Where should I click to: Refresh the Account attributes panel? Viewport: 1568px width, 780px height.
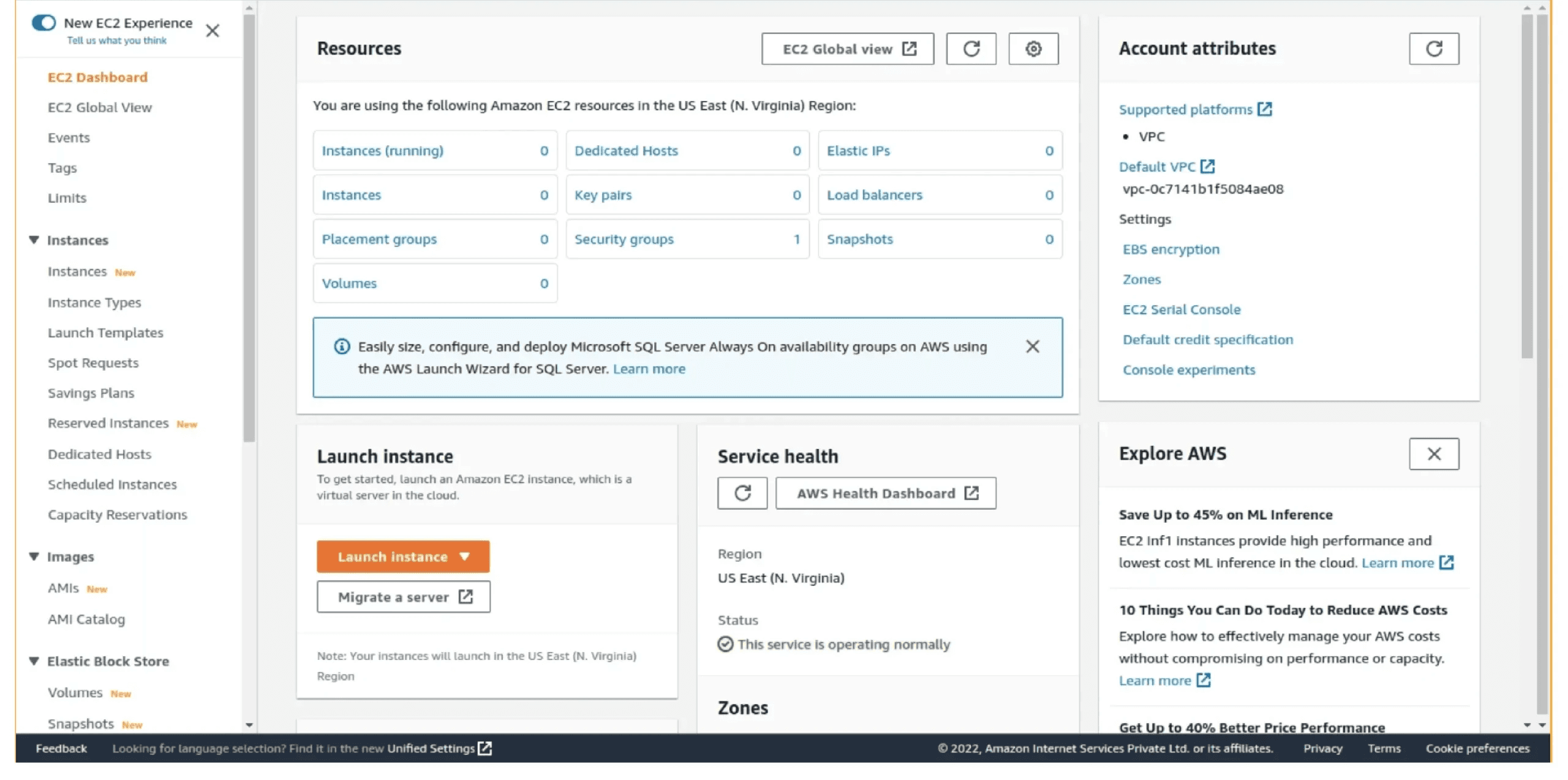(x=1433, y=49)
